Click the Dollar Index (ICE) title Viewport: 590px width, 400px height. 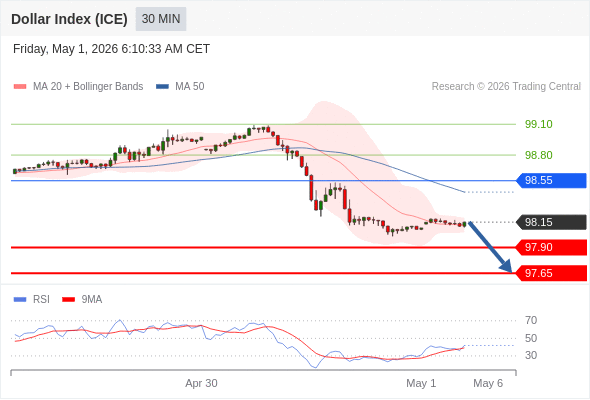pos(69,19)
